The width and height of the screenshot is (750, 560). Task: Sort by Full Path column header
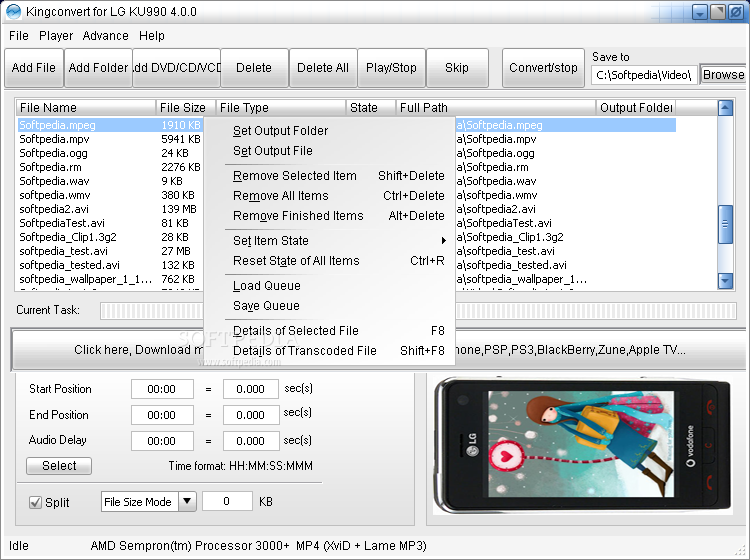coord(496,108)
